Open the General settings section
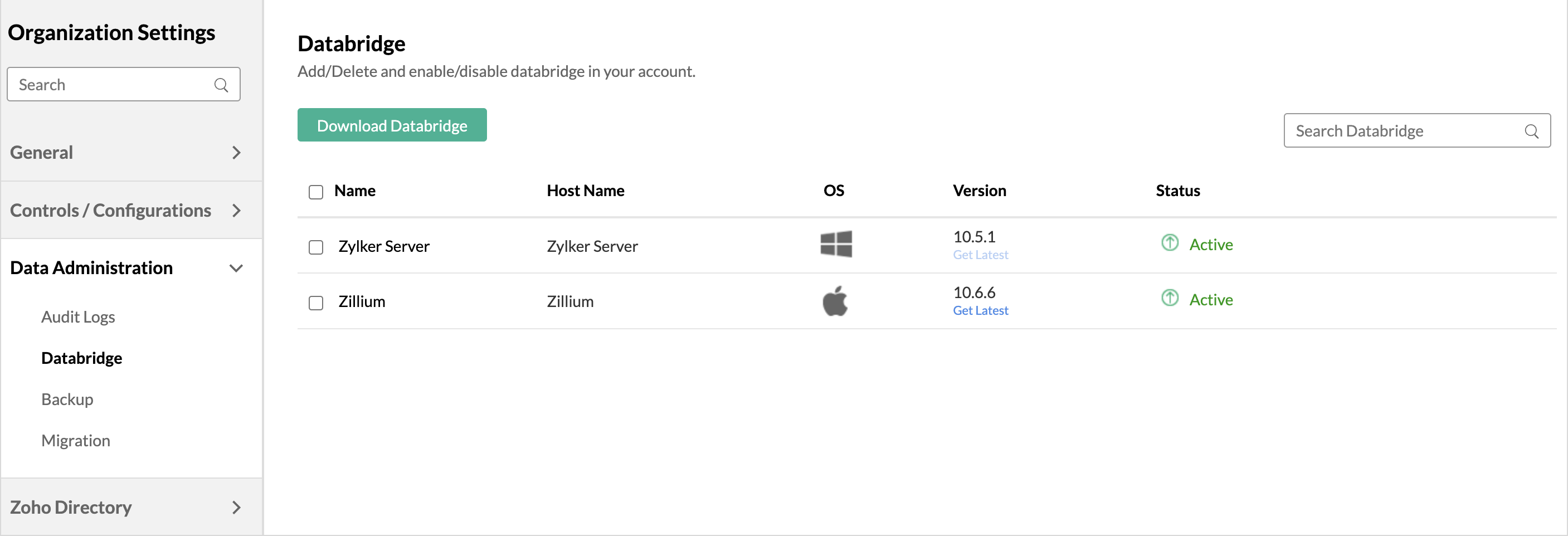 pyautogui.click(x=41, y=152)
